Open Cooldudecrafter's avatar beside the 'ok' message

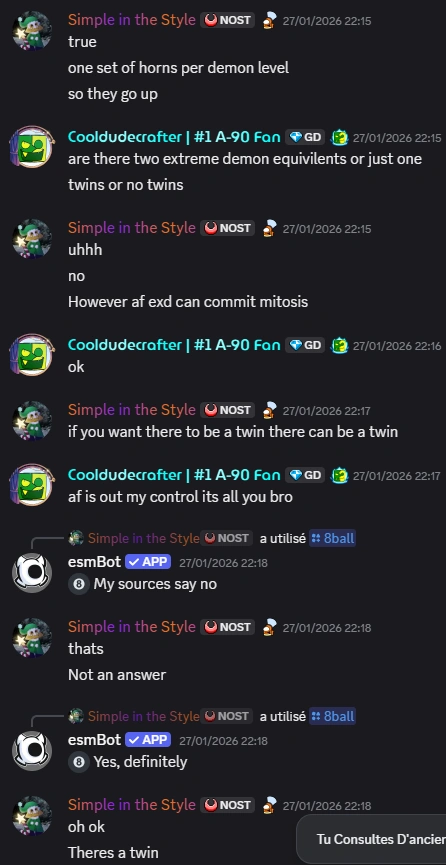[x=32, y=355]
